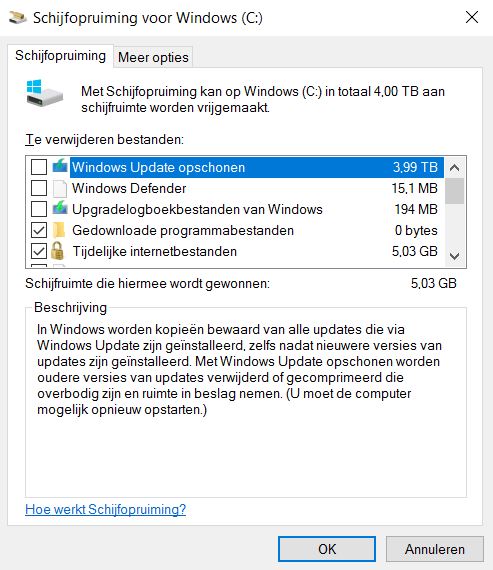Click the Windows Defender file icon
Image resolution: width=493 pixels, height=570 pixels.
tap(60, 188)
